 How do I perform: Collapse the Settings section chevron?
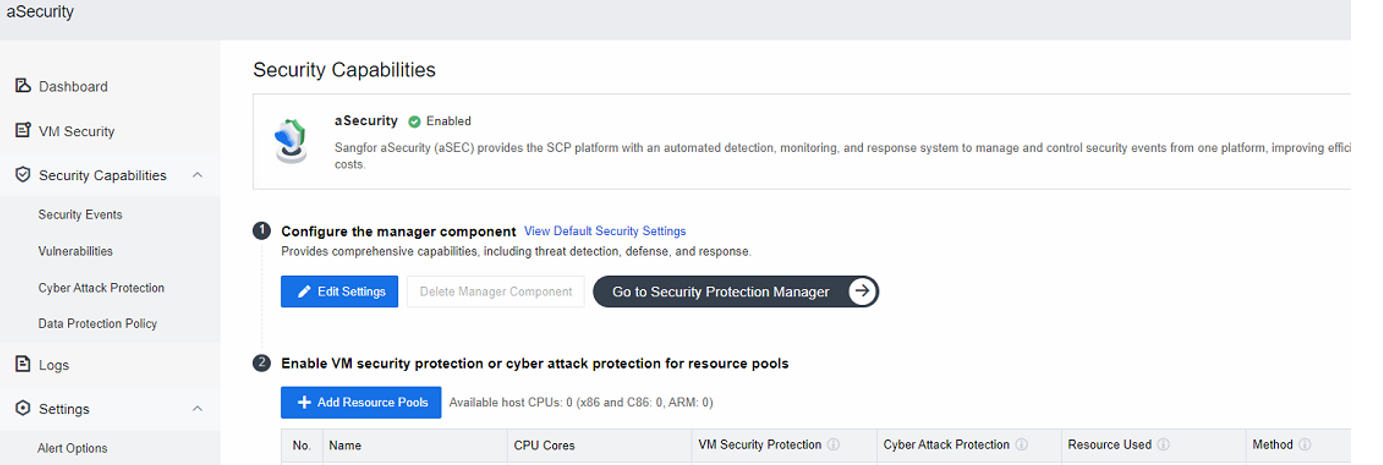[x=197, y=409]
